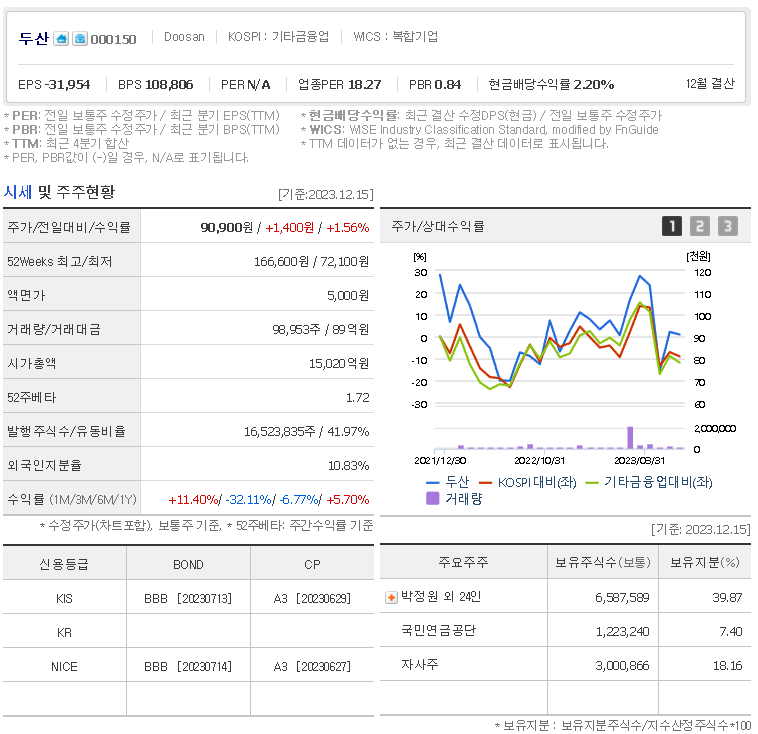758x734 pixels.
Task: Select the par value 5,000원
Action: coord(348,295)
